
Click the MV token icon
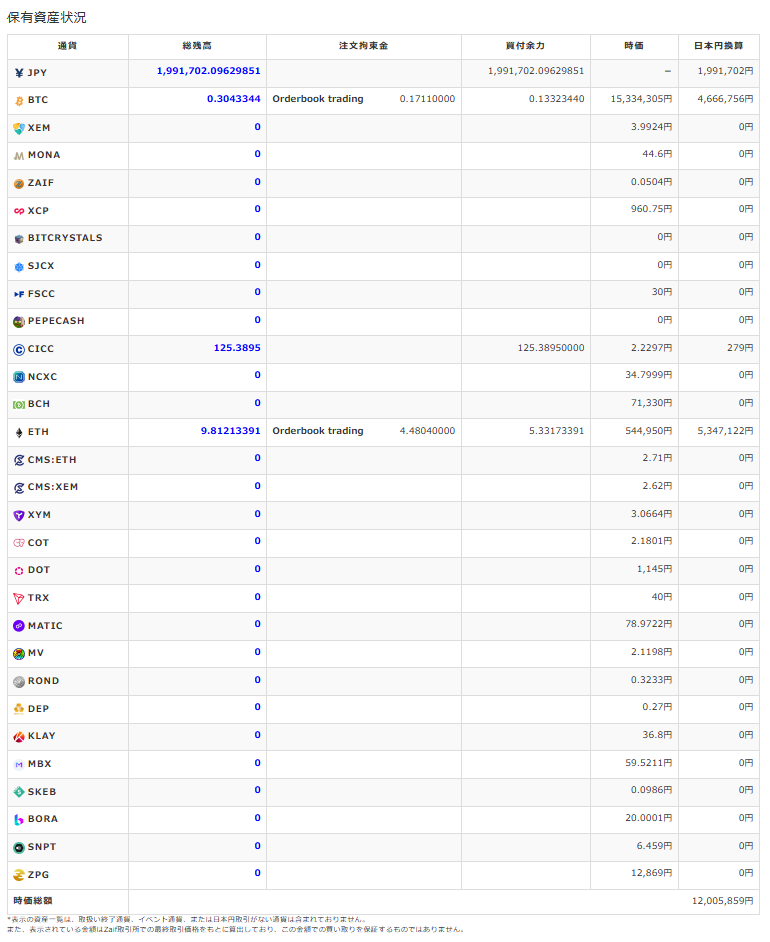point(19,654)
